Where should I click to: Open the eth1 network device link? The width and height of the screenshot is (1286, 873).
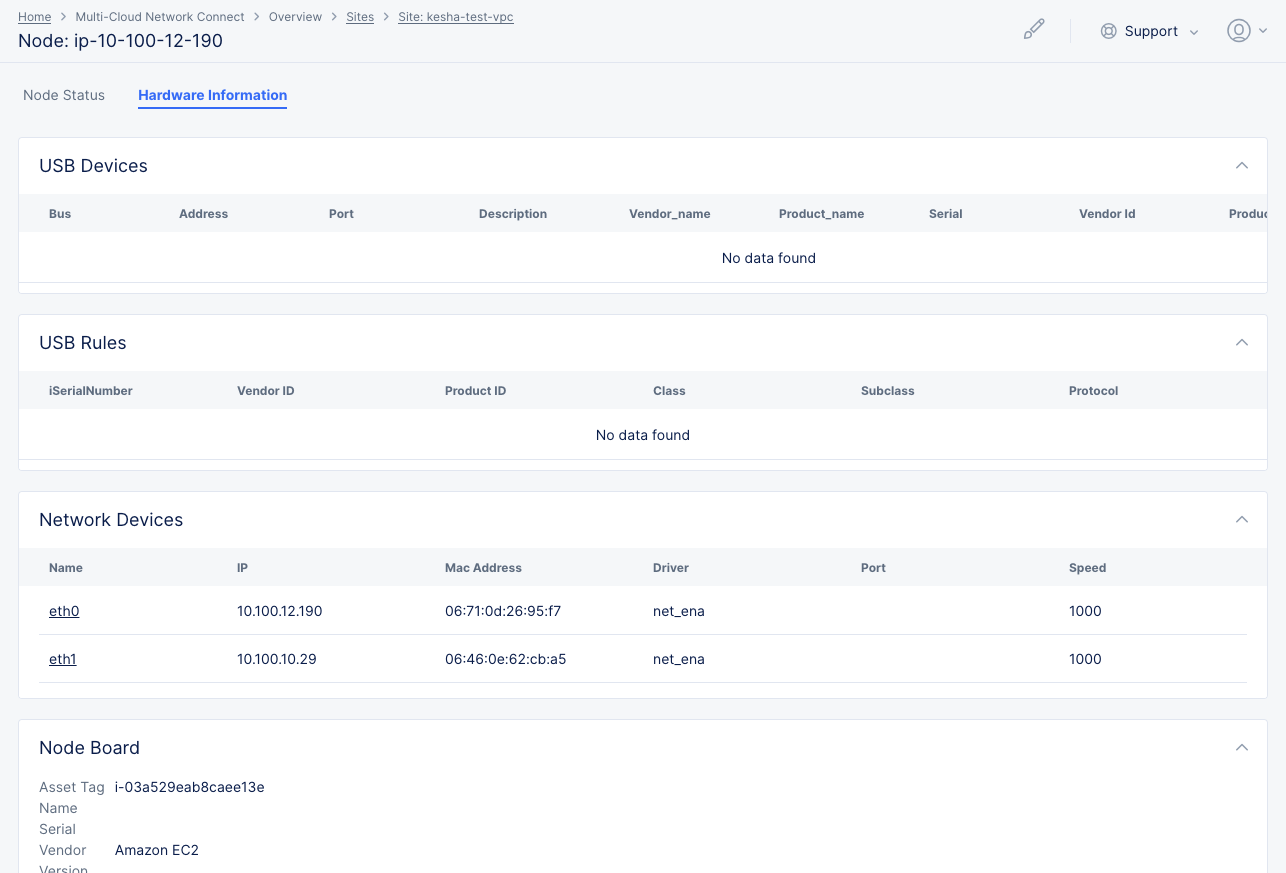click(x=62, y=659)
